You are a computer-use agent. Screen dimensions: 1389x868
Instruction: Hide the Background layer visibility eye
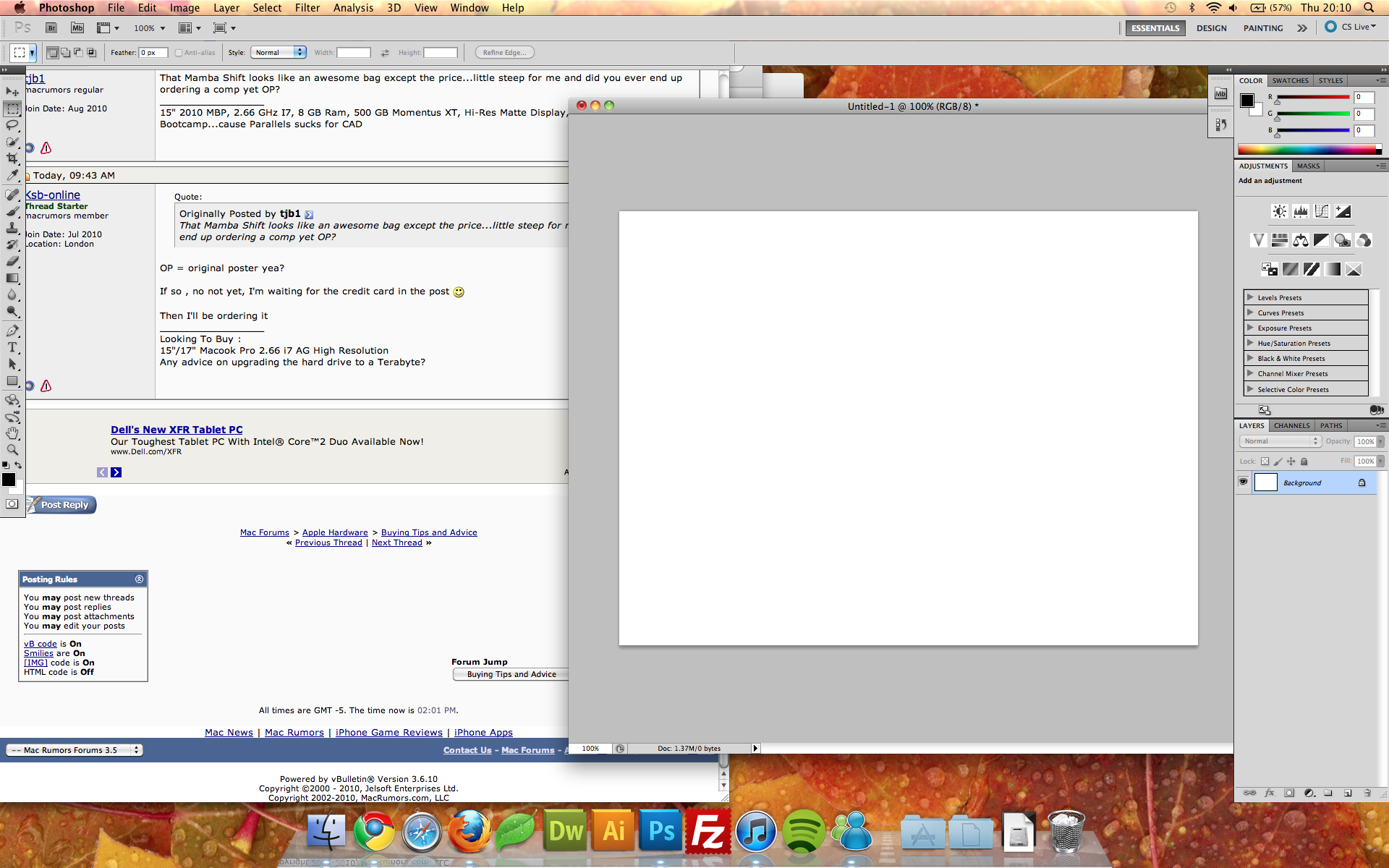pyautogui.click(x=1244, y=482)
